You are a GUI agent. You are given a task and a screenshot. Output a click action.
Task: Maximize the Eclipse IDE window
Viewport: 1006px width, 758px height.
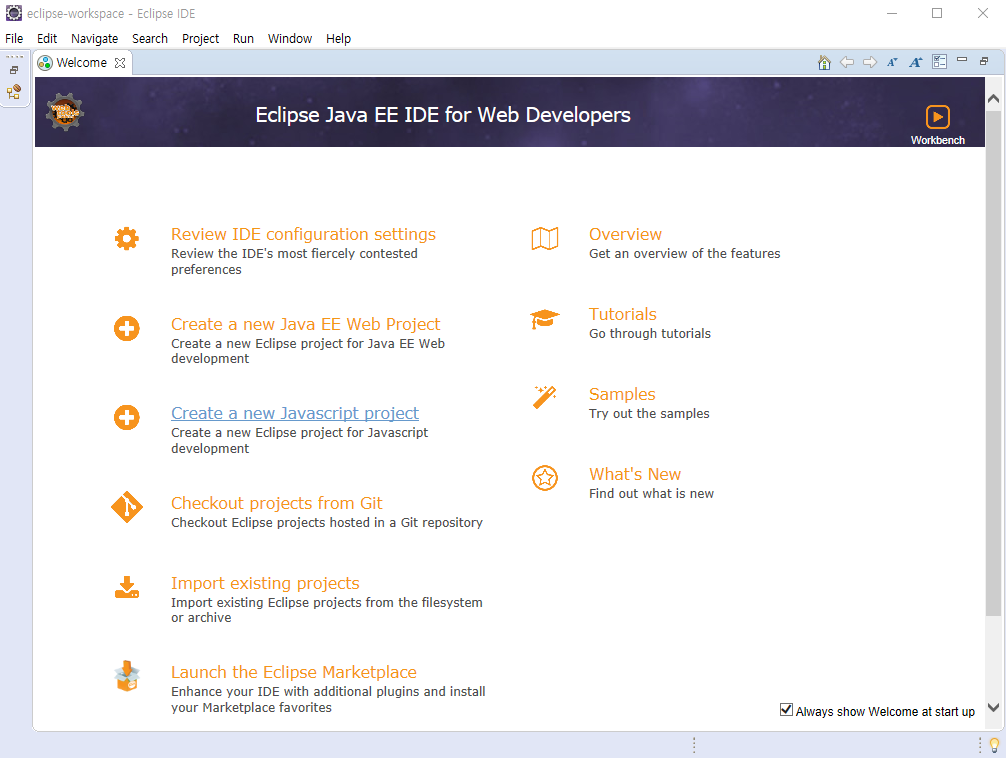tap(937, 13)
